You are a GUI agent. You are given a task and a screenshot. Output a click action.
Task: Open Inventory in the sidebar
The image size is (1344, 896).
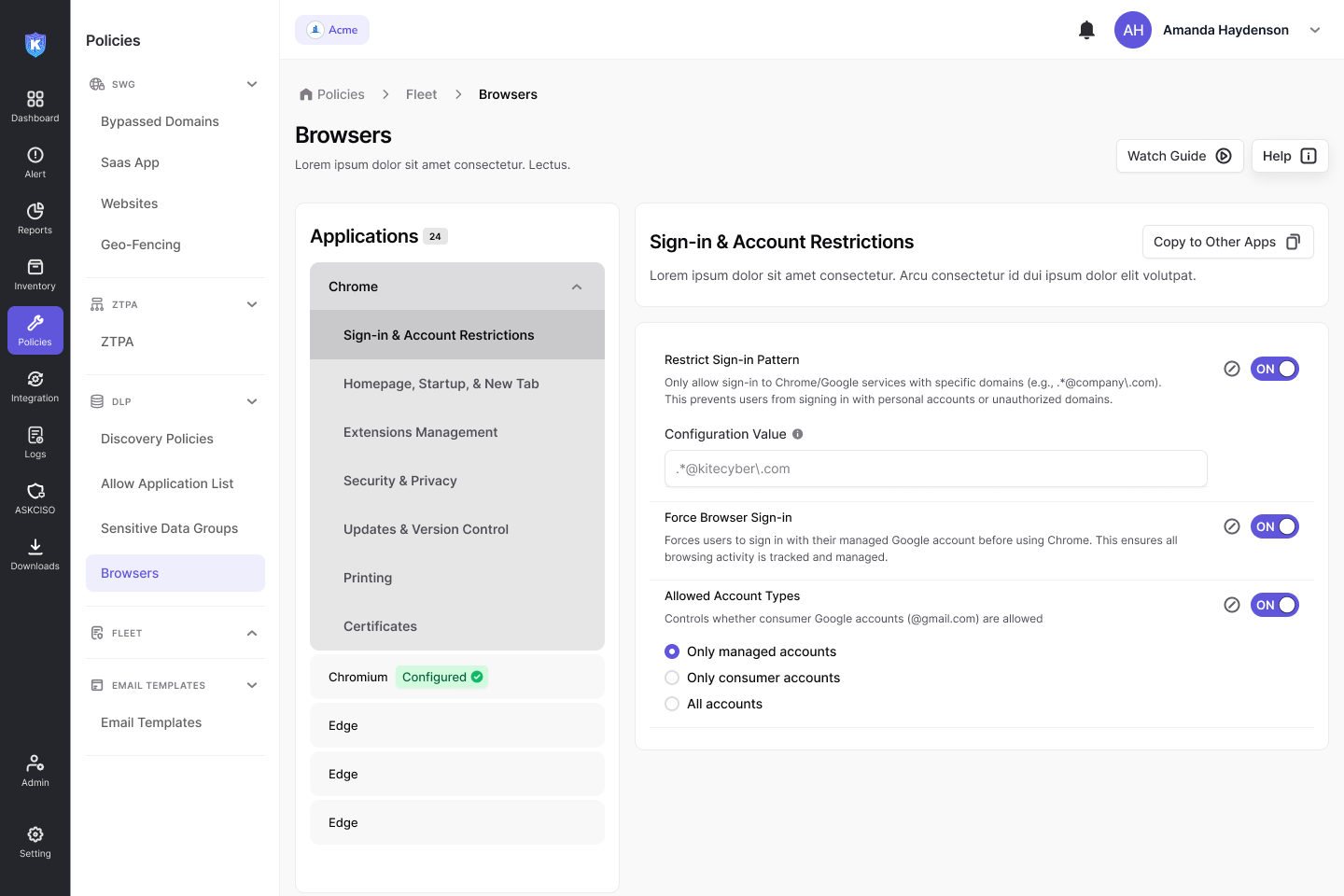(35, 273)
